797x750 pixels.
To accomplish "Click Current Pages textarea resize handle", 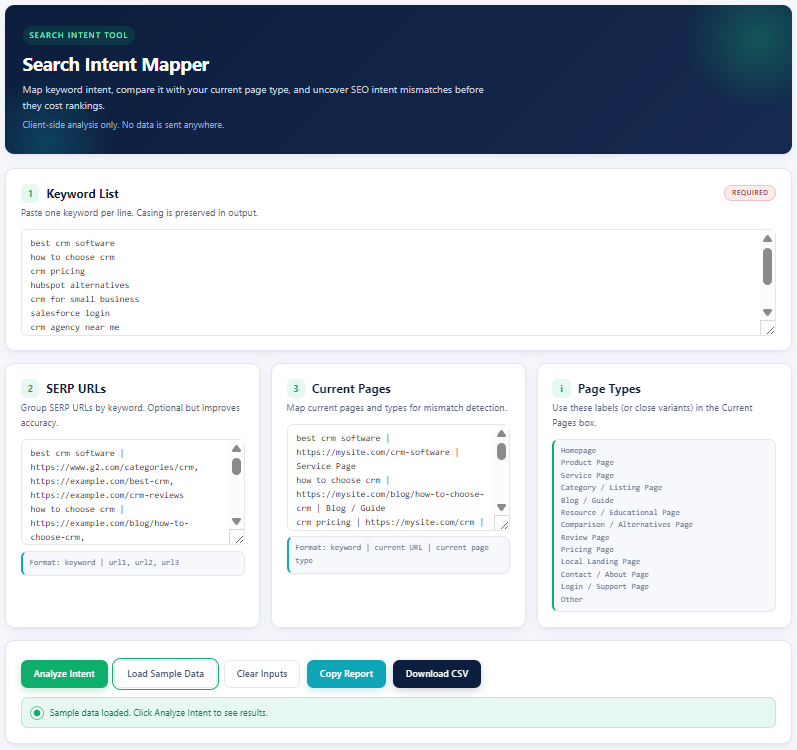I will [x=504, y=525].
